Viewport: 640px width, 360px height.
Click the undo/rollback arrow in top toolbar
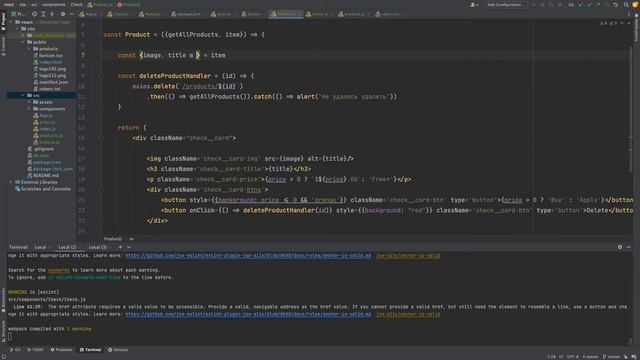coord(615,5)
